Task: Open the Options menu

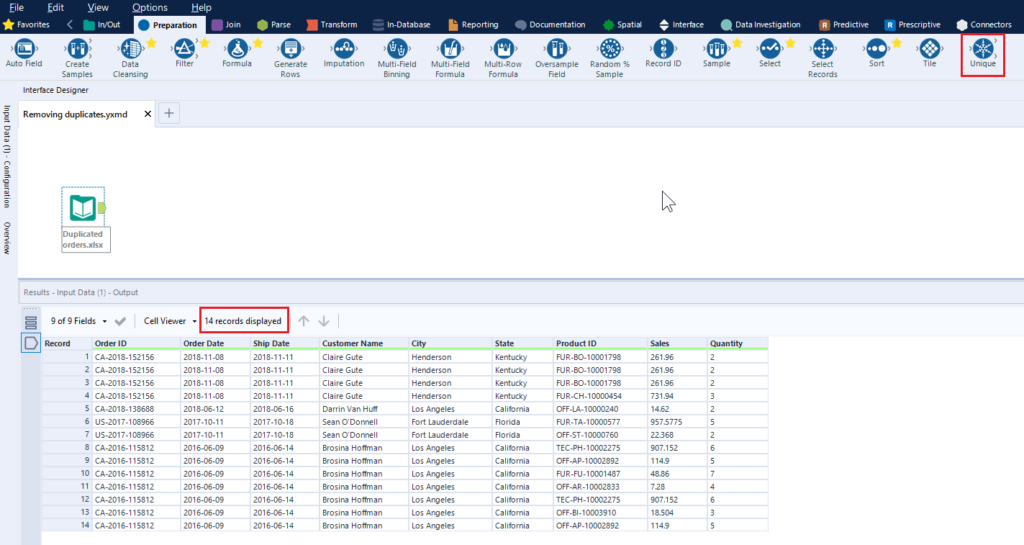Action: tap(150, 7)
